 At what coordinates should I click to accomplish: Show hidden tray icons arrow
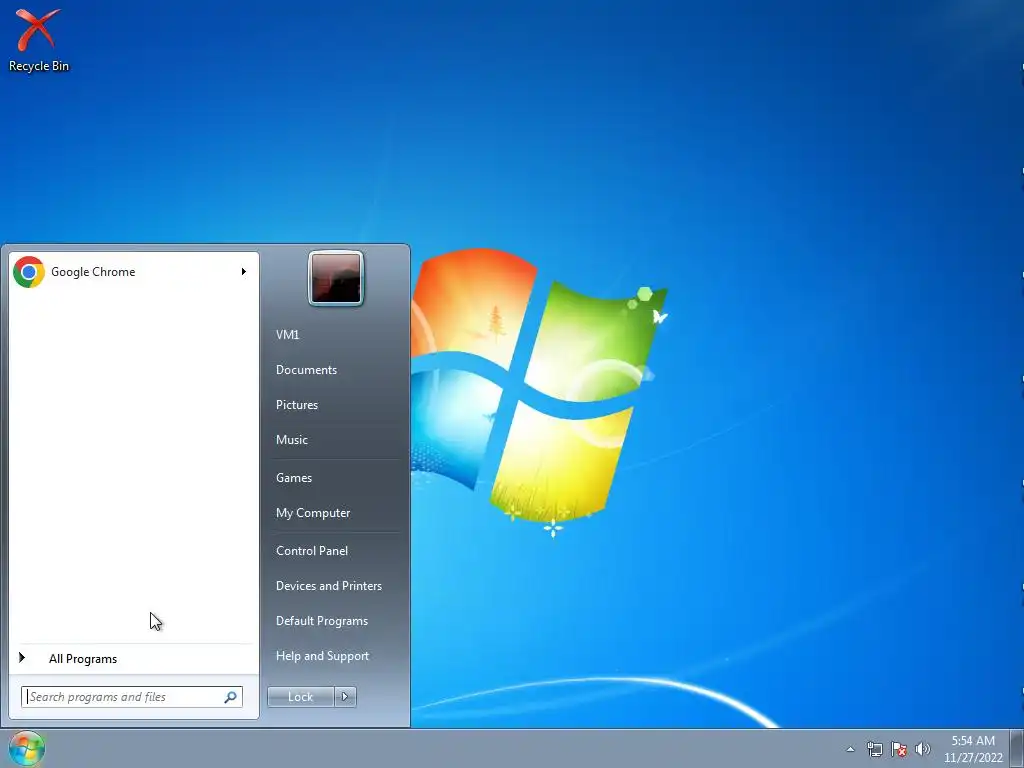click(850, 749)
